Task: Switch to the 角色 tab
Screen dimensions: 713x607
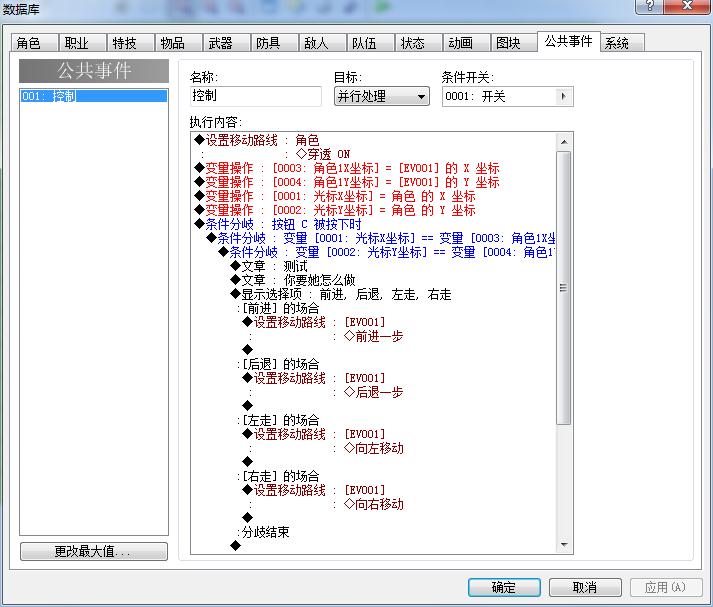Action: [34, 43]
